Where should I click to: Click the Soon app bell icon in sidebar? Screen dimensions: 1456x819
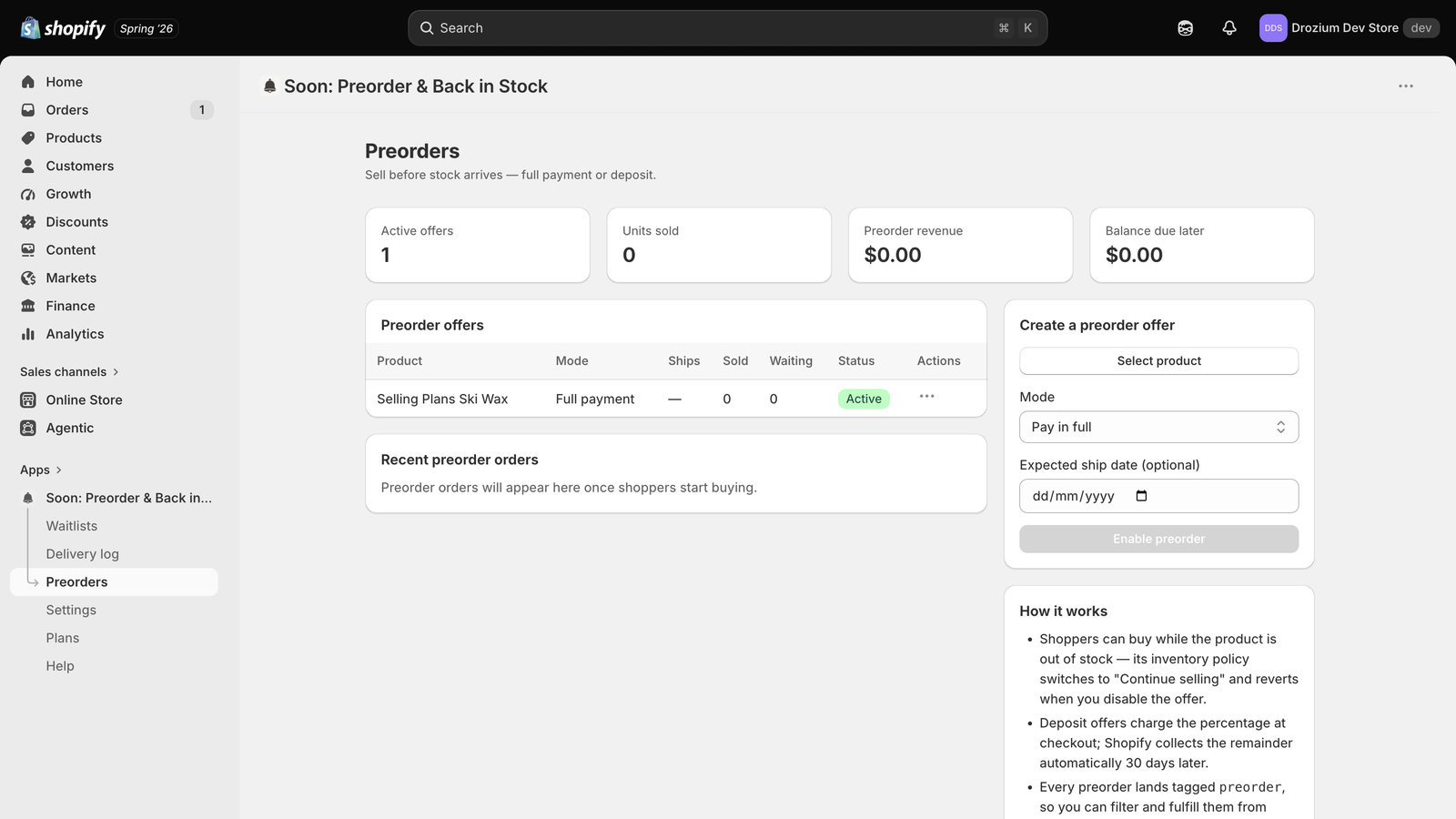(x=28, y=499)
